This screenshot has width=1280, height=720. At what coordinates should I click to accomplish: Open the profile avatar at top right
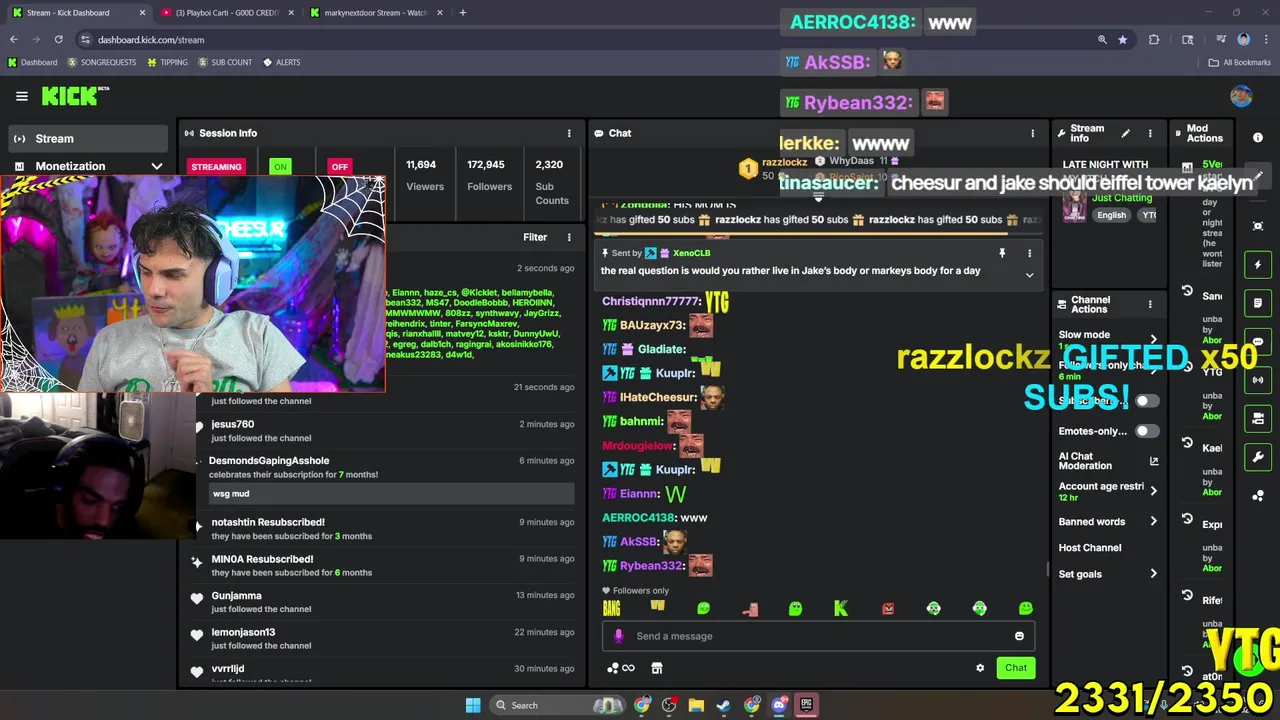coord(1241,96)
